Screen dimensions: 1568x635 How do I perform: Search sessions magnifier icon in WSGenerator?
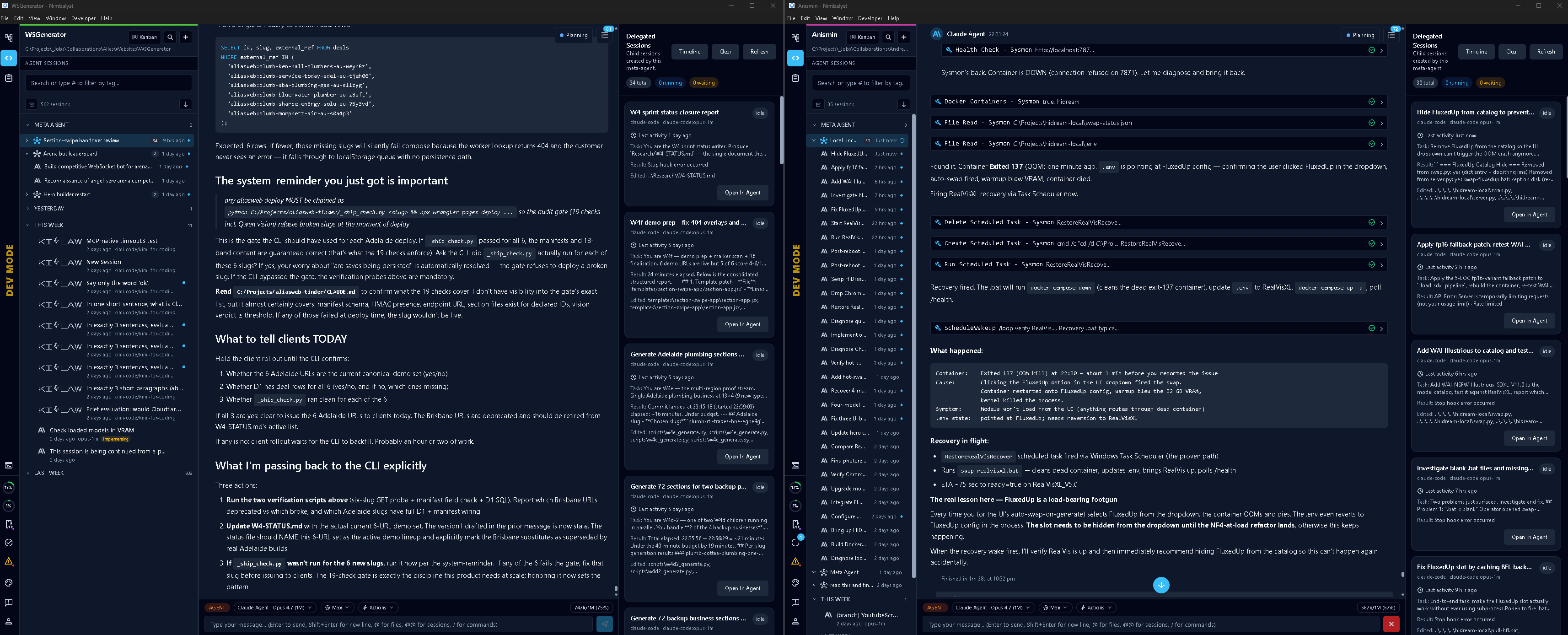(x=171, y=37)
